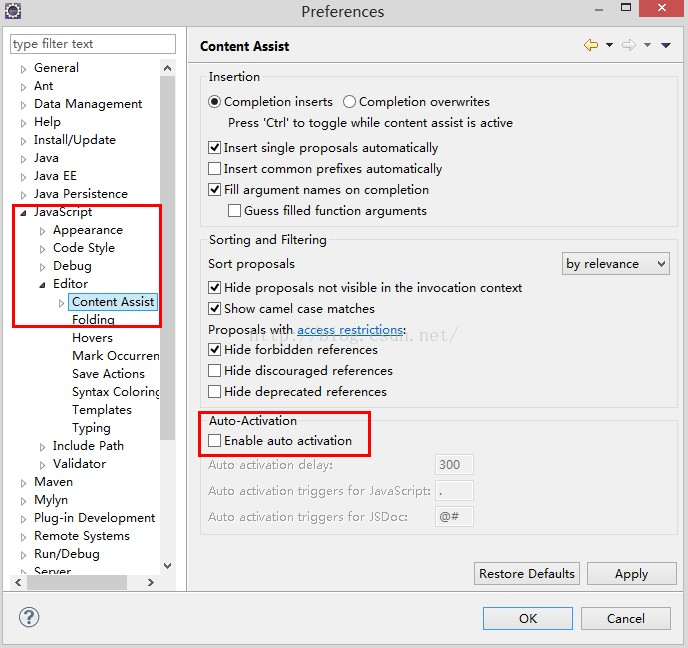Check Enable auto activation
Image resolution: width=688 pixels, height=648 pixels.
coord(214,440)
